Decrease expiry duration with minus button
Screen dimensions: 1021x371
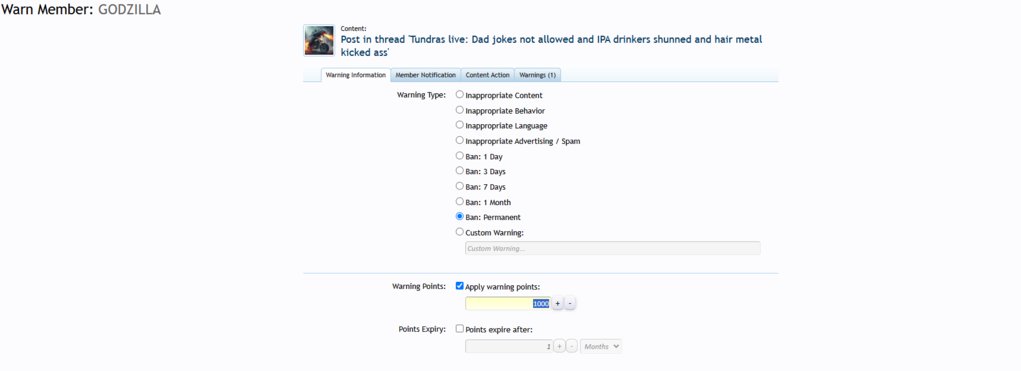tap(572, 347)
